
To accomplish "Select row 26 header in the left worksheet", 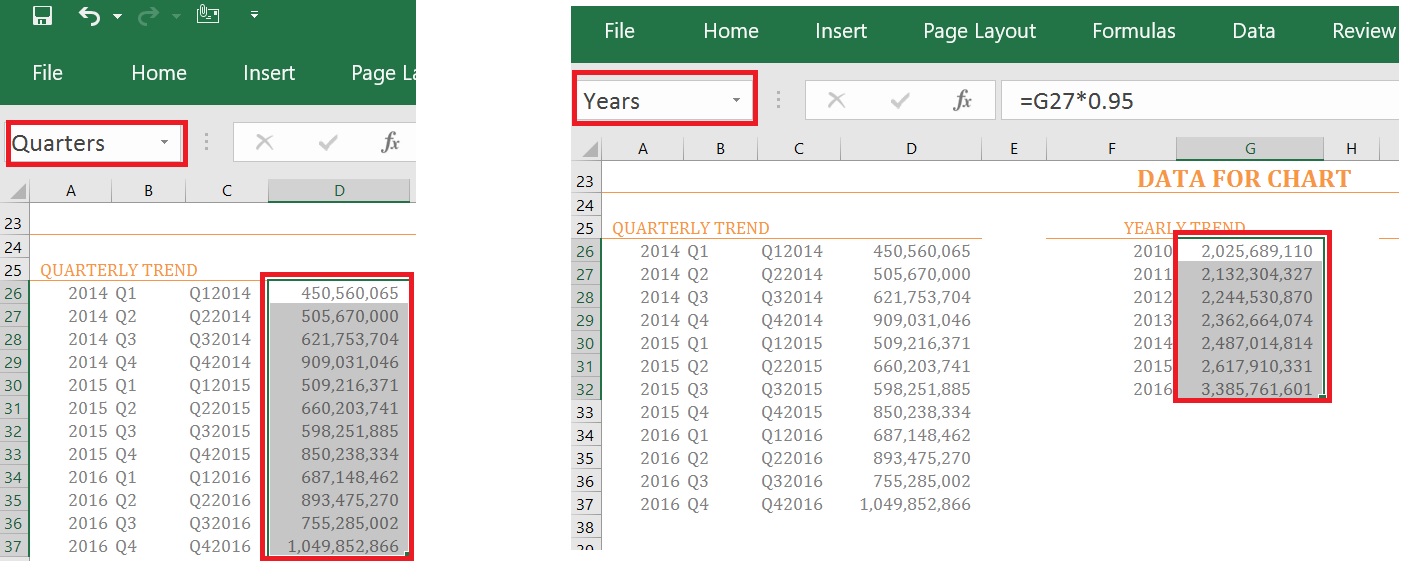I will point(15,294).
